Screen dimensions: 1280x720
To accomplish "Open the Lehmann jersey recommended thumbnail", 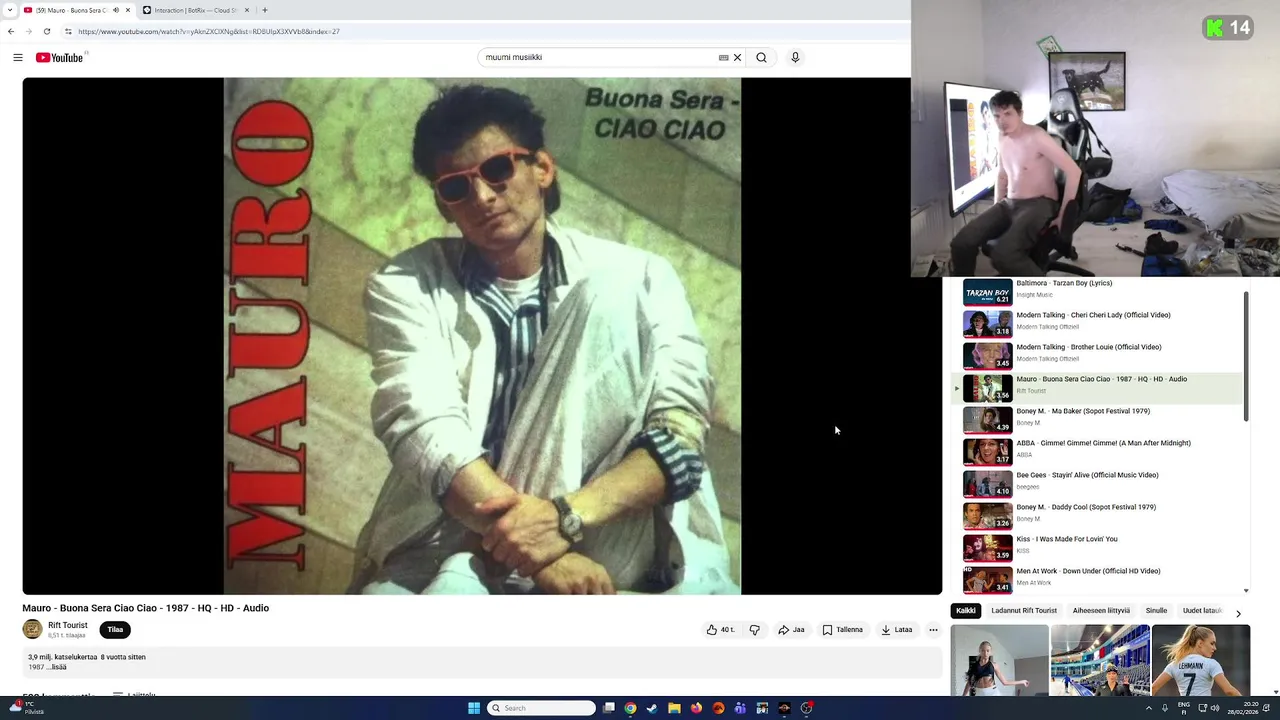I will [x=1200, y=660].
